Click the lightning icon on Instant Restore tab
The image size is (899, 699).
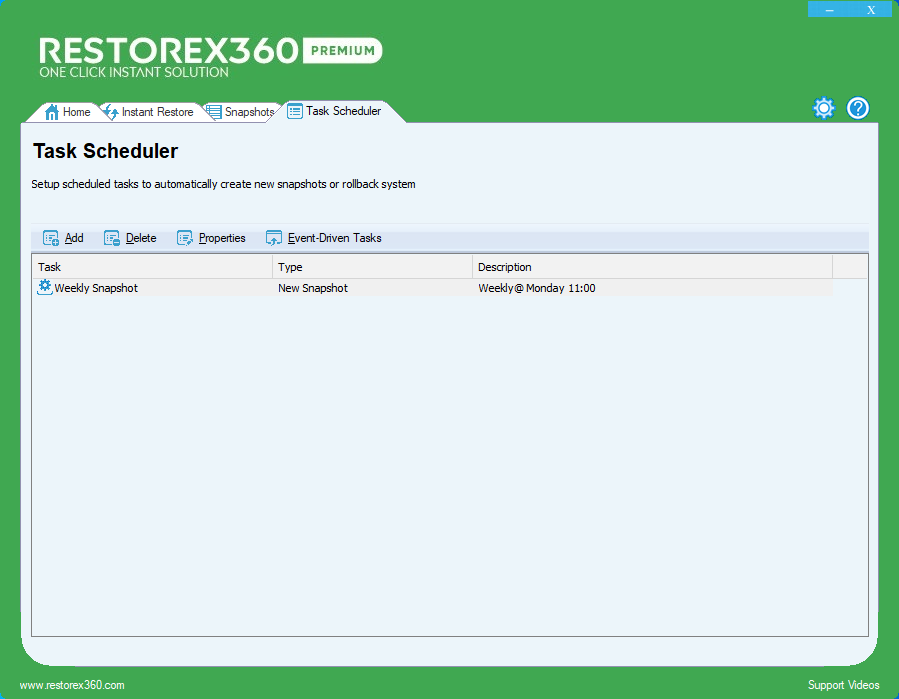tap(113, 112)
